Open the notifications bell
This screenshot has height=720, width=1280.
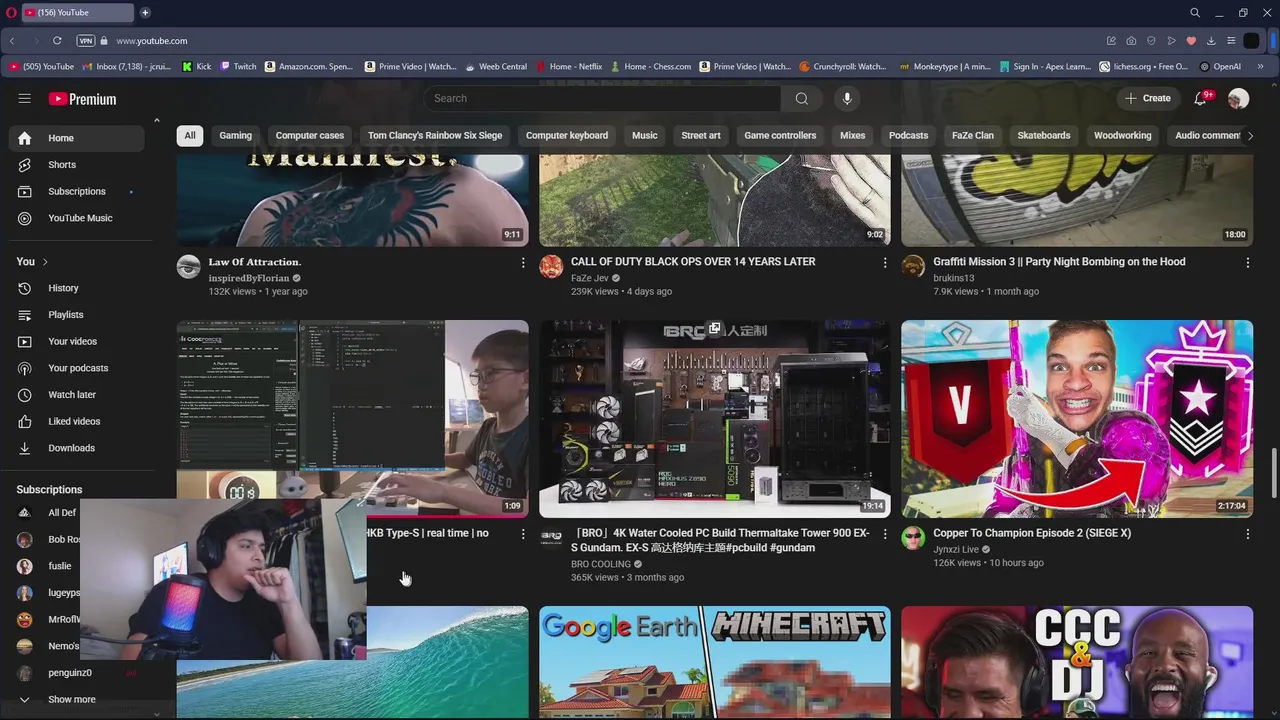pos(1202,98)
